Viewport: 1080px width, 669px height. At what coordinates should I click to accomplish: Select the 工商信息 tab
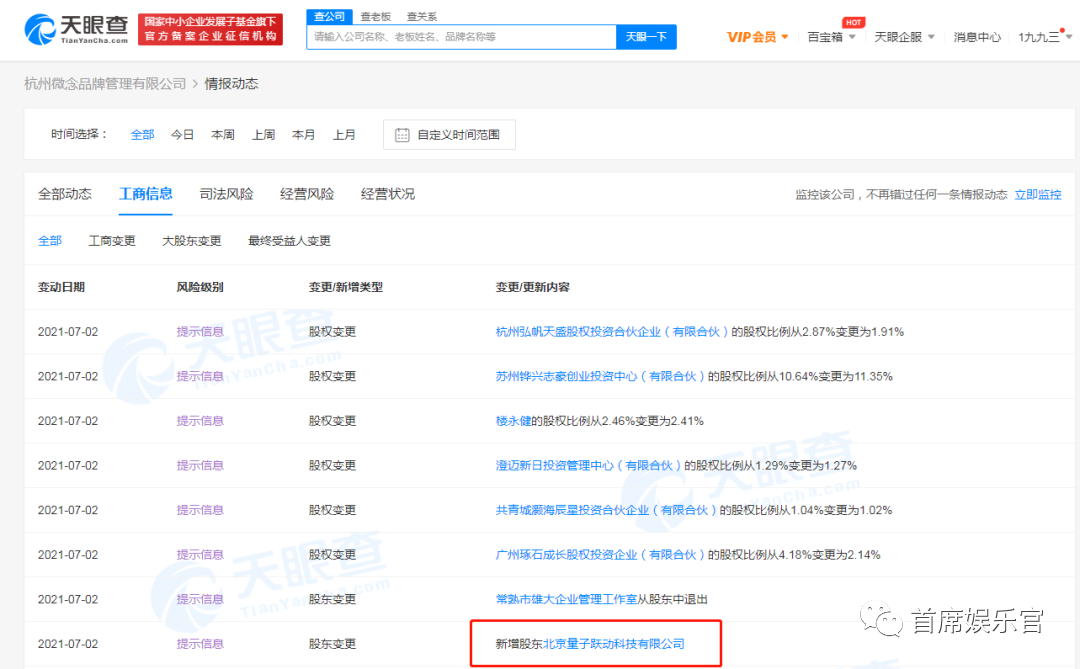[145, 194]
